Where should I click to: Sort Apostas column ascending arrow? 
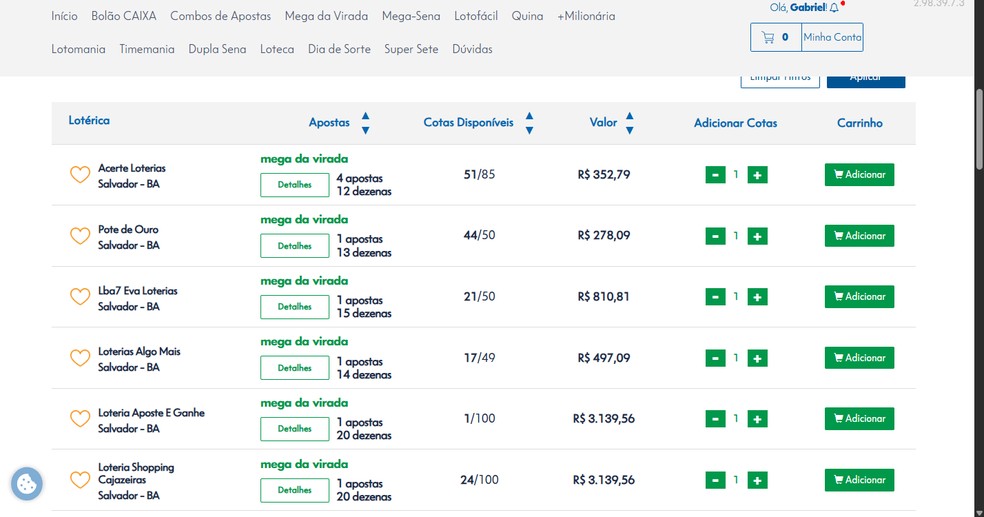click(x=365, y=116)
